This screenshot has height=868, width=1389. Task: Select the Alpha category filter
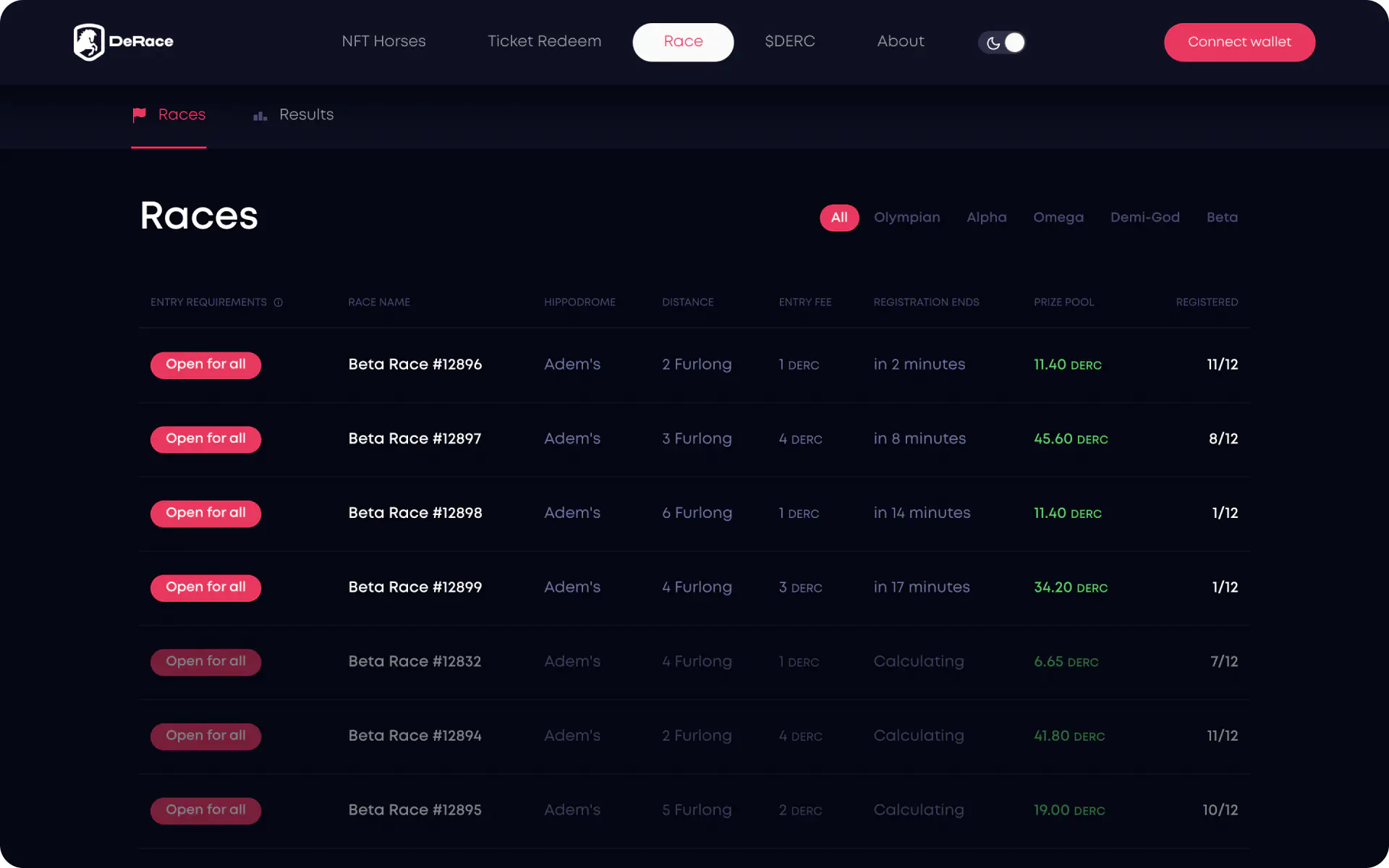[x=987, y=217]
